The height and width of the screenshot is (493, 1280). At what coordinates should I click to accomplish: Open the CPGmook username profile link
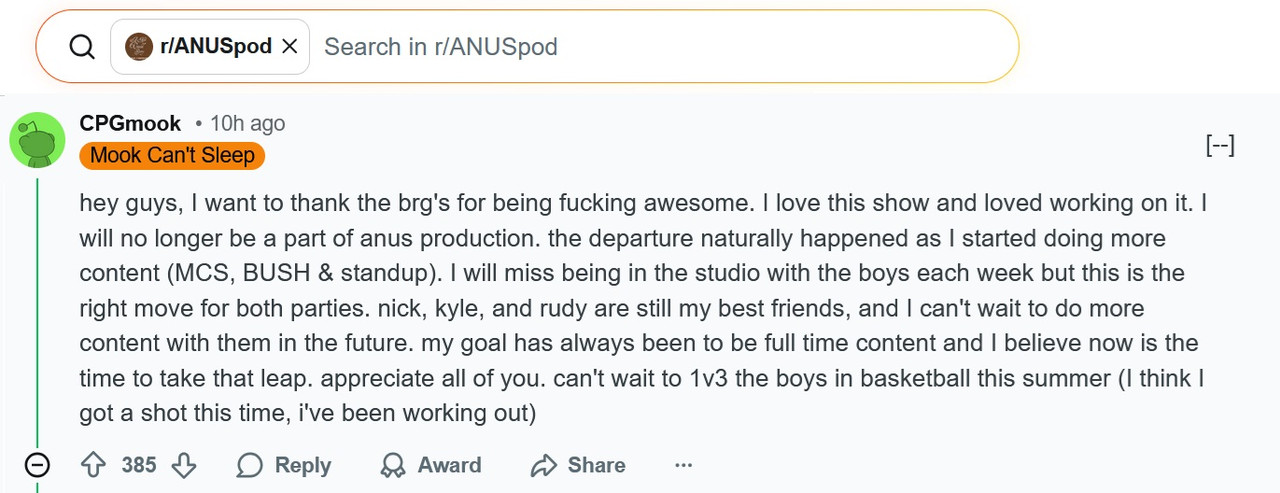click(130, 123)
